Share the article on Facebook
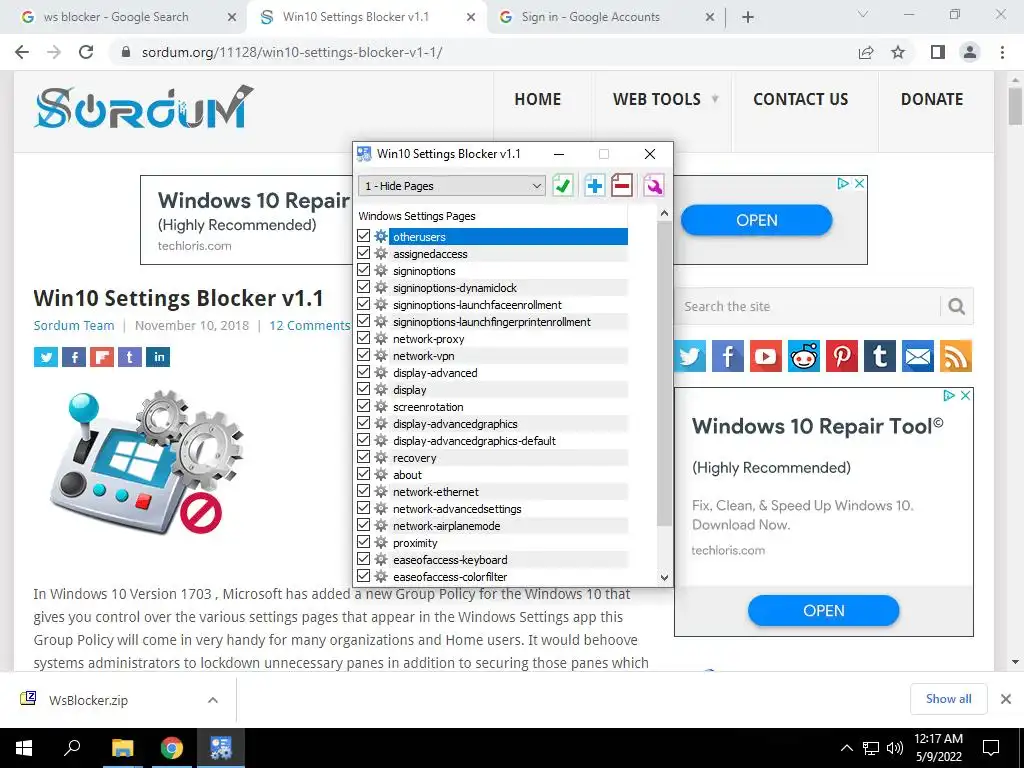1024x768 pixels. point(74,357)
